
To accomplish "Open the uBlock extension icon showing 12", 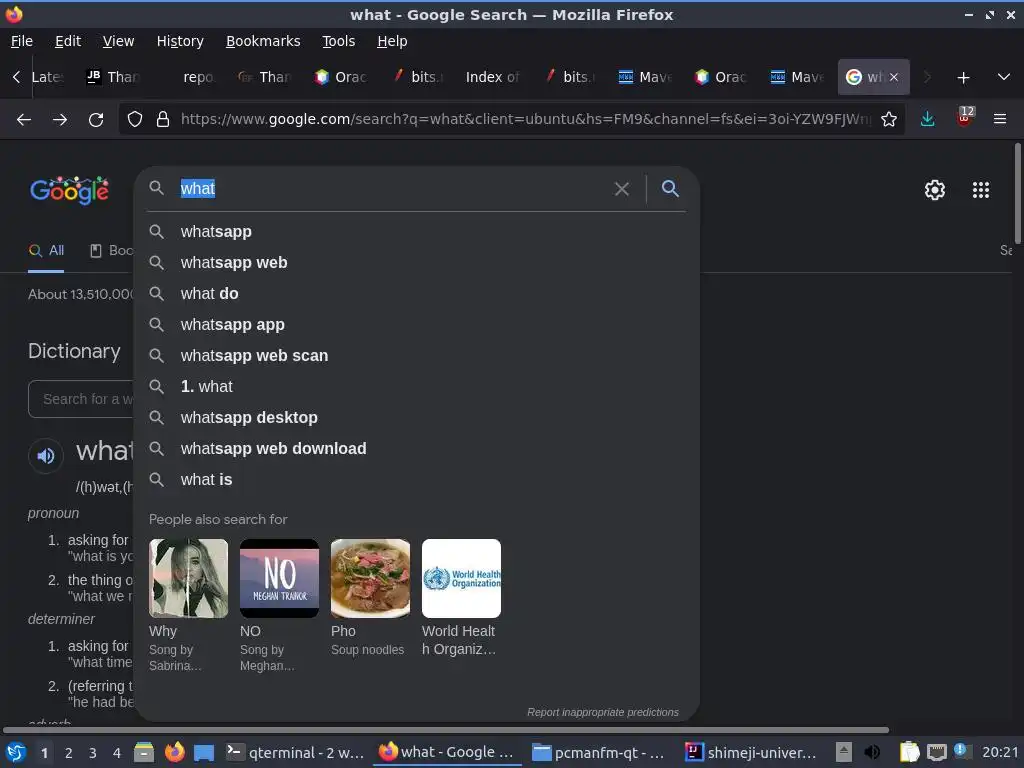I will [964, 118].
